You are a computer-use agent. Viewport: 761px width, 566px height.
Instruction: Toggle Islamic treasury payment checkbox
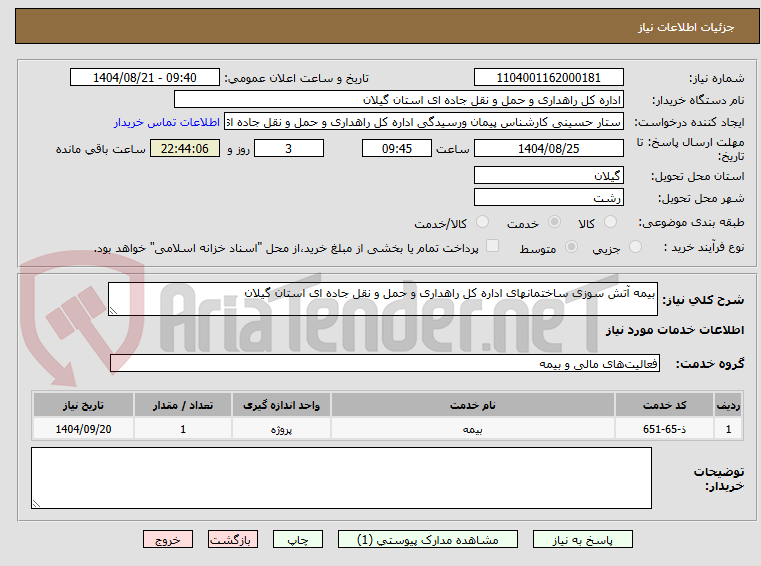(x=492, y=246)
